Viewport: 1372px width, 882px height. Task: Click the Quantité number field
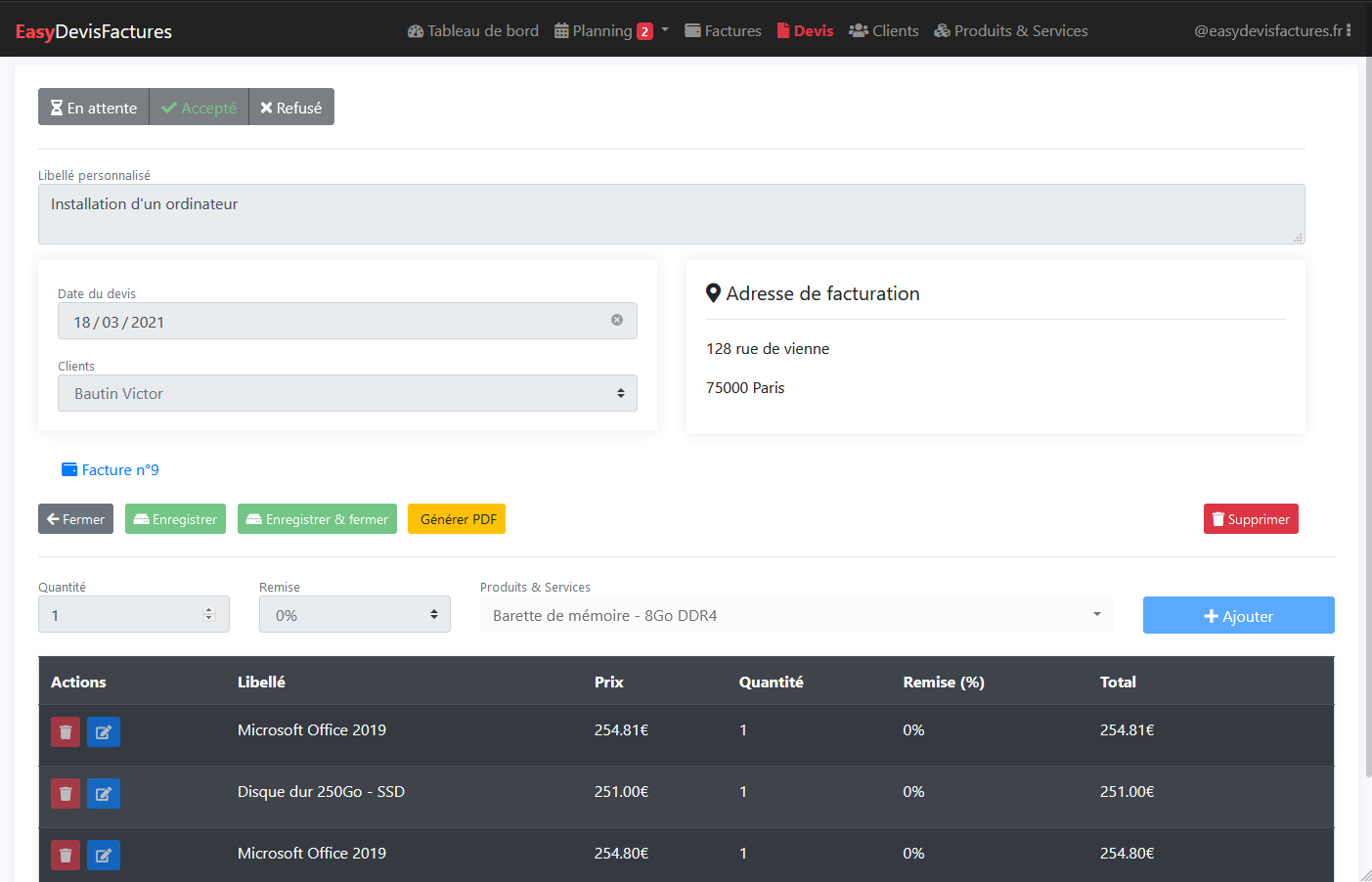click(134, 614)
